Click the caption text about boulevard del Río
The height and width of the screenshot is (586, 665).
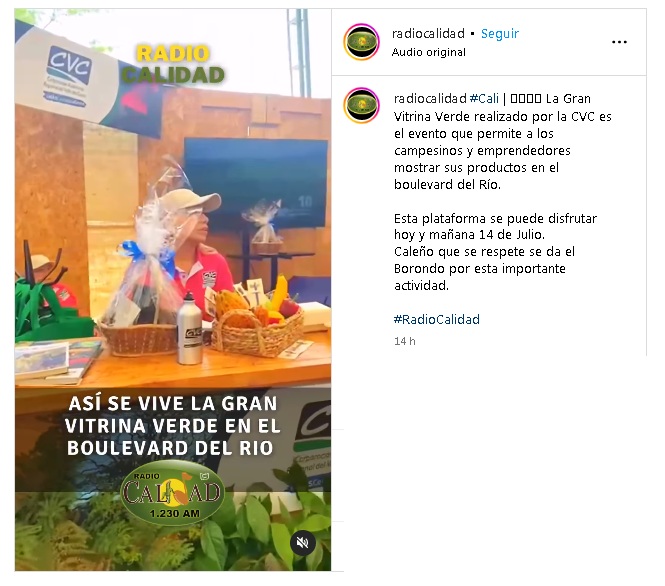pyautogui.click(x=503, y=142)
